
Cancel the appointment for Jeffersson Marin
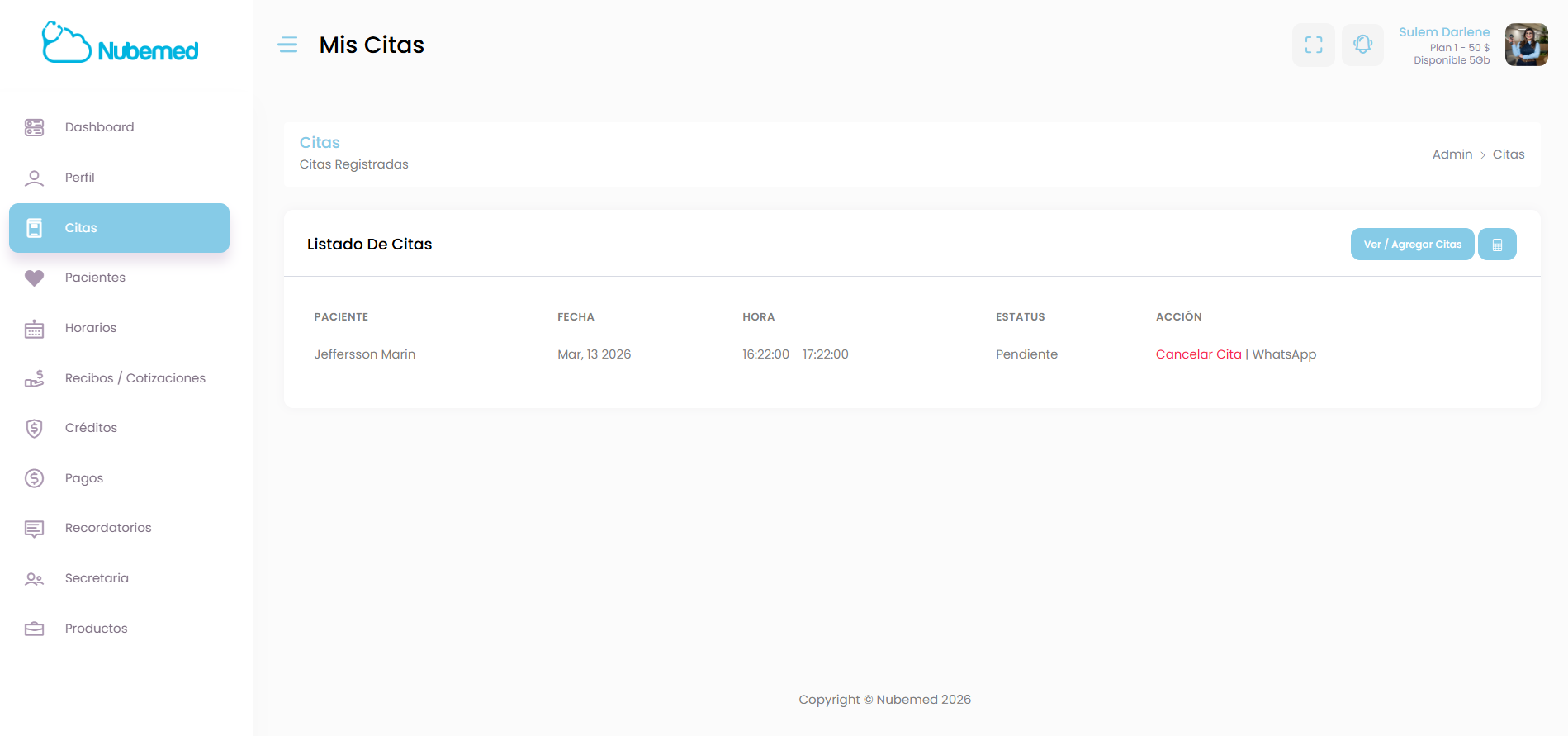1198,354
